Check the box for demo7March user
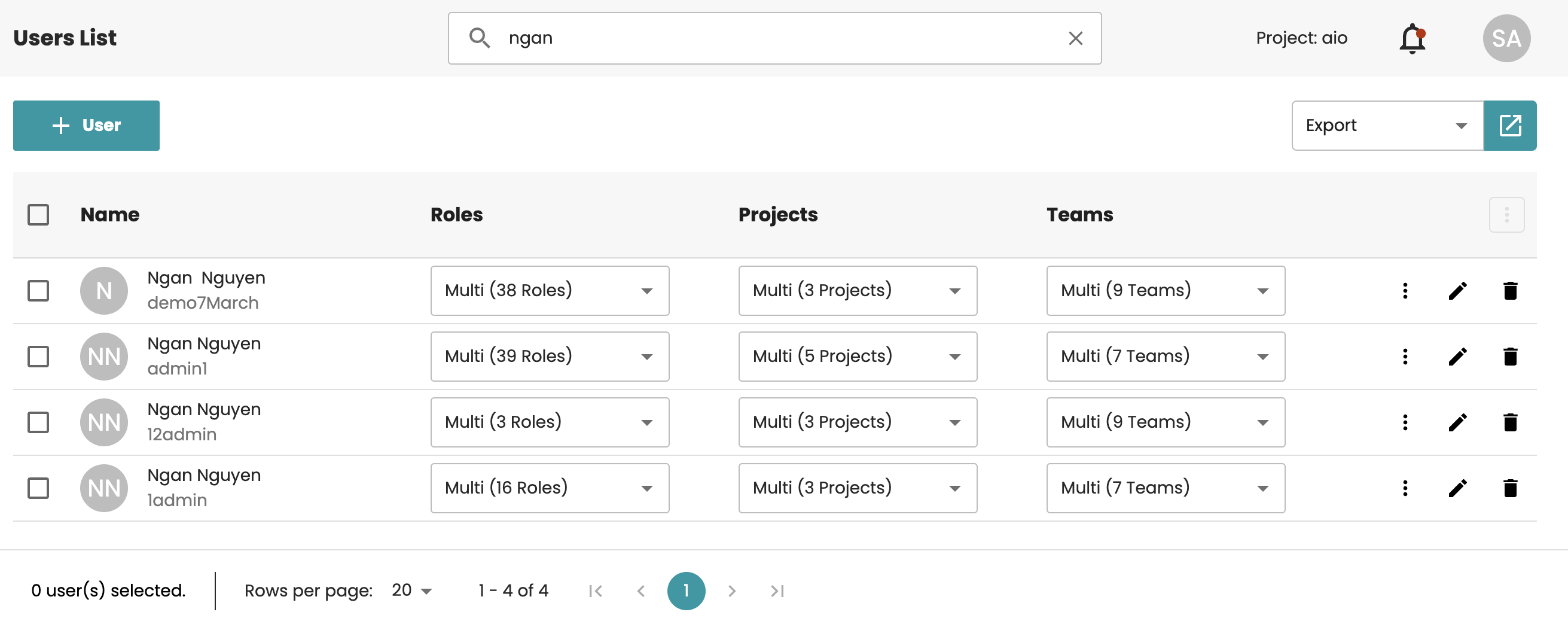1568x621 pixels. click(x=38, y=291)
